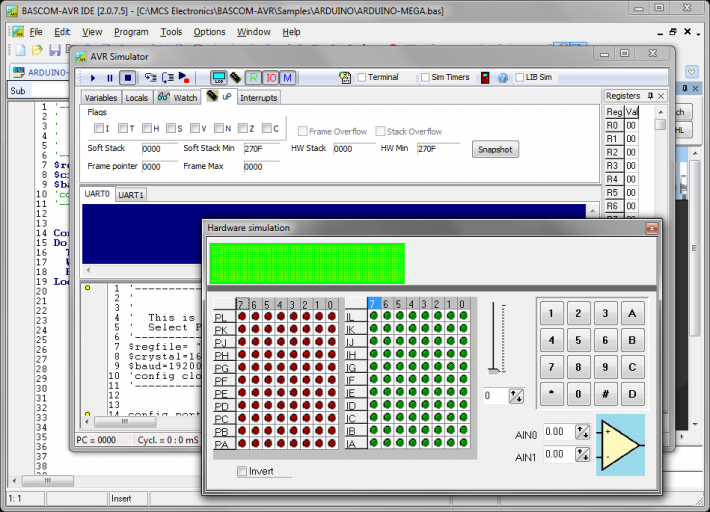Screen dimensions: 710x512
Task: Toggle the T flag checkbox
Action: (123, 128)
